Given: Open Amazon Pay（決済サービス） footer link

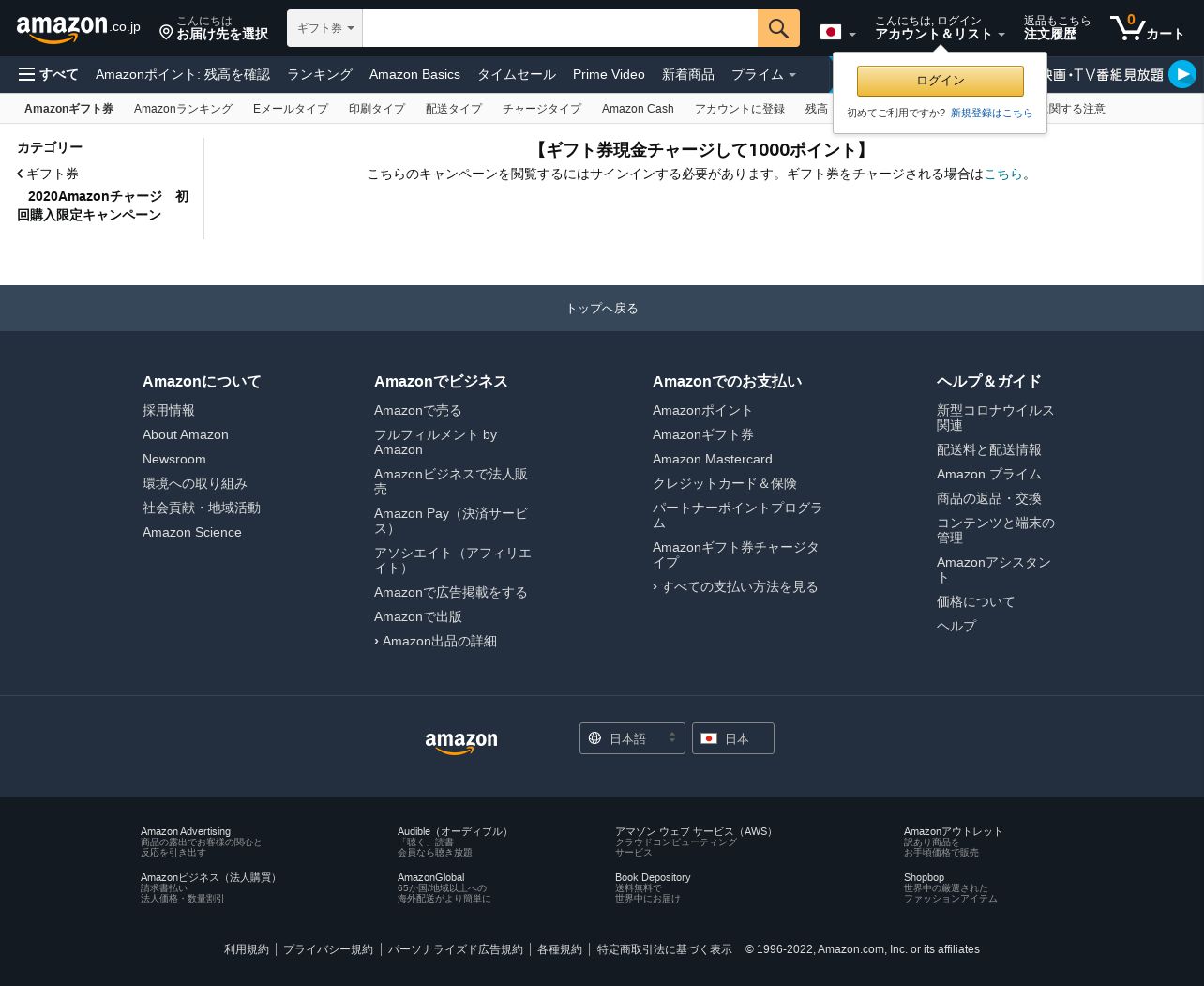Looking at the screenshot, I should coord(451,521).
